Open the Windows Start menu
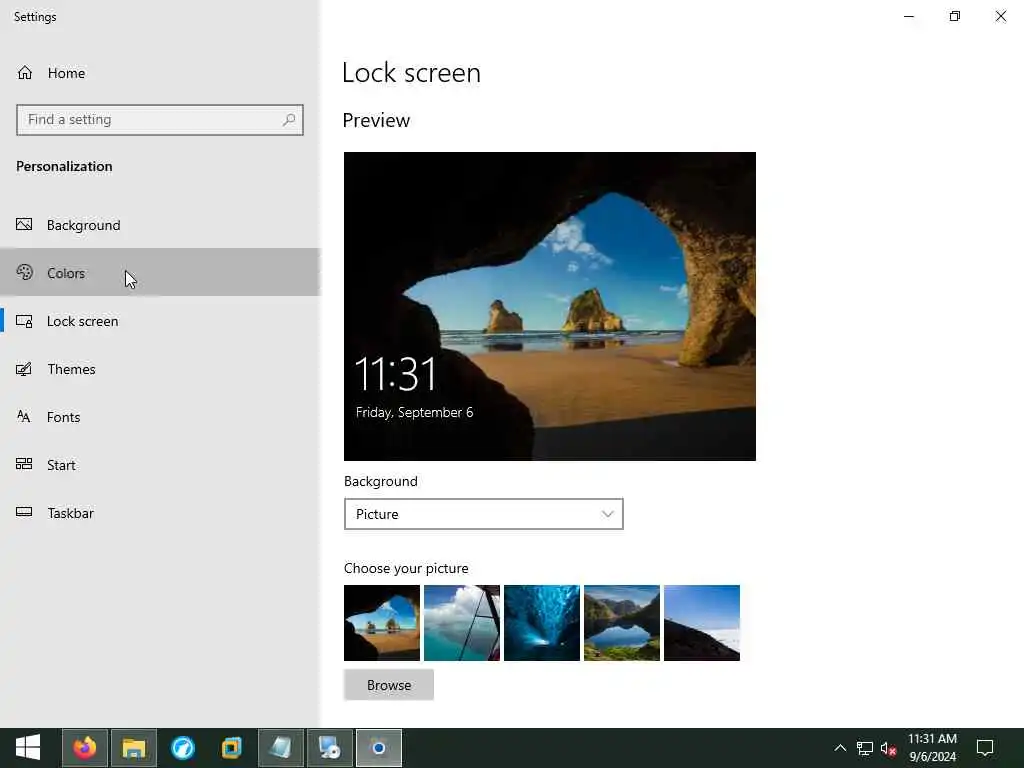The image size is (1024, 768). tap(28, 748)
